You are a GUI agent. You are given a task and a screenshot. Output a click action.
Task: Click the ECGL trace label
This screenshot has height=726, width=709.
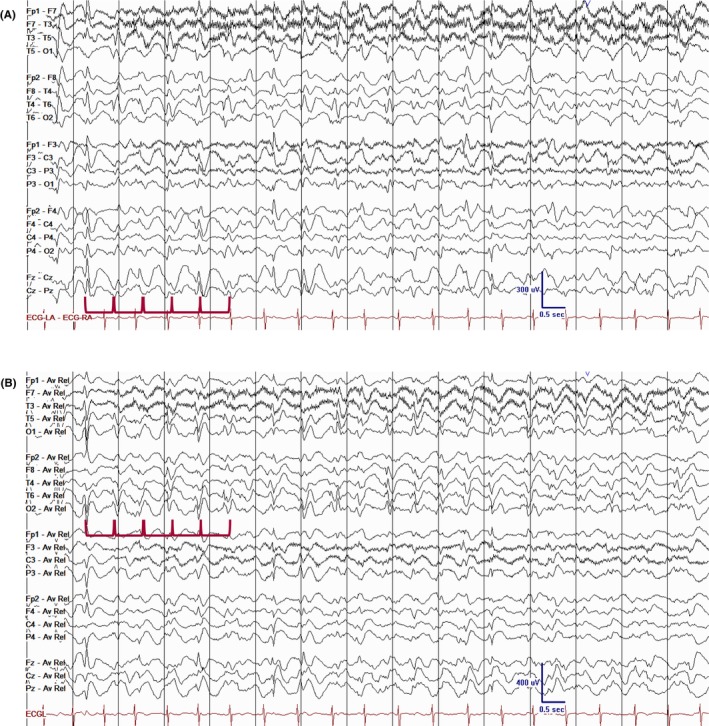[x=36, y=714]
